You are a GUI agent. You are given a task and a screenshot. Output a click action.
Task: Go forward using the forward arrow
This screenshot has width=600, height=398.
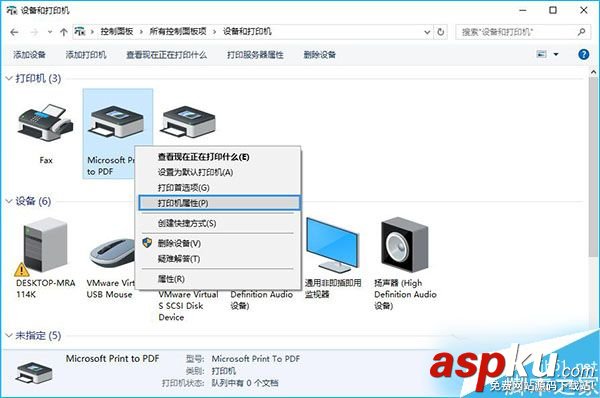tap(34, 32)
